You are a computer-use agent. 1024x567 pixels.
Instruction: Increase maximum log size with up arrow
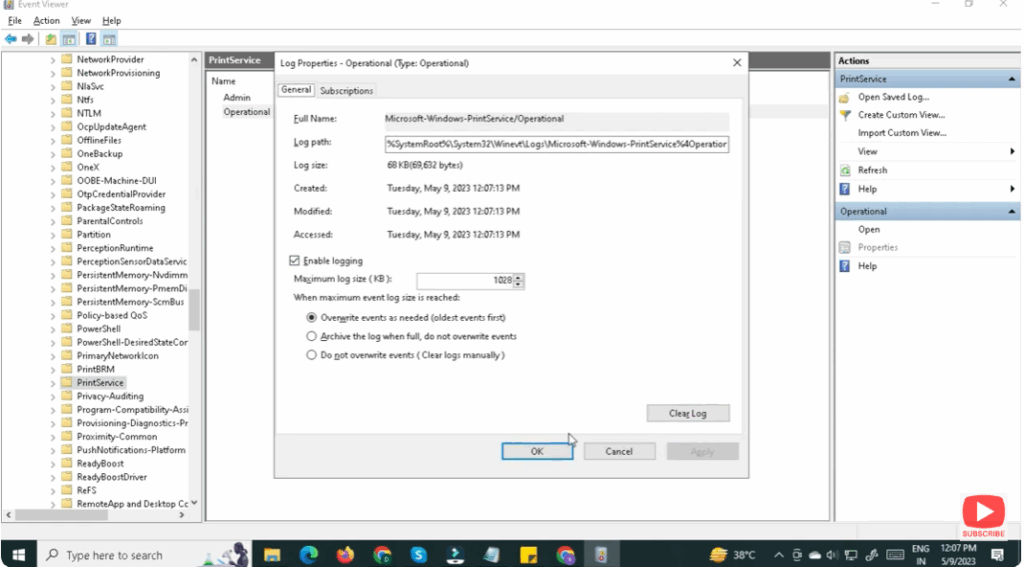pyautogui.click(x=519, y=278)
